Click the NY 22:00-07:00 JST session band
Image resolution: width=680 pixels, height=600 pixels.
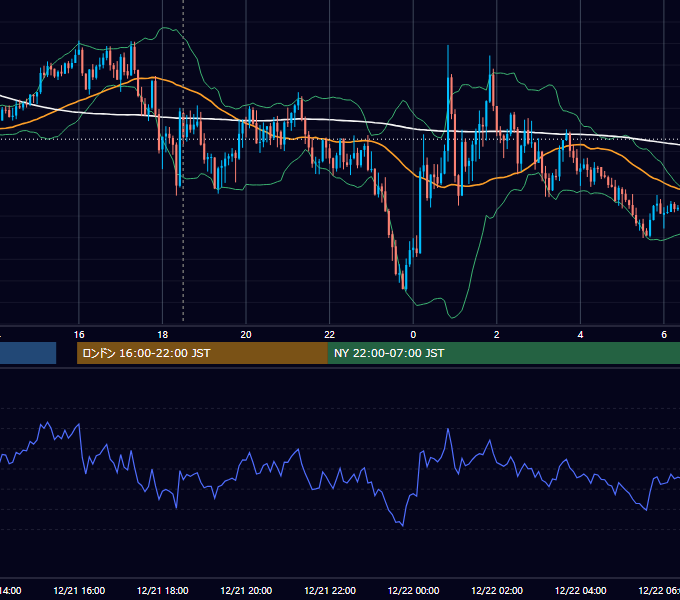point(503,353)
